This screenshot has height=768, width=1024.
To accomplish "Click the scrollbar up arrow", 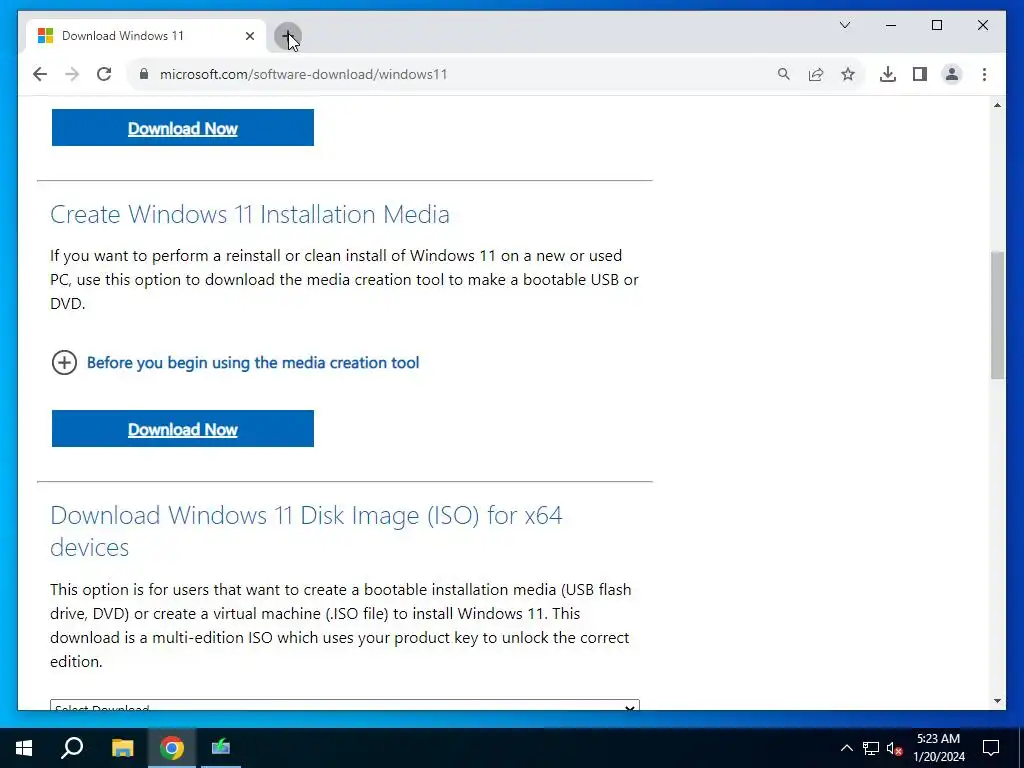I will (997, 105).
